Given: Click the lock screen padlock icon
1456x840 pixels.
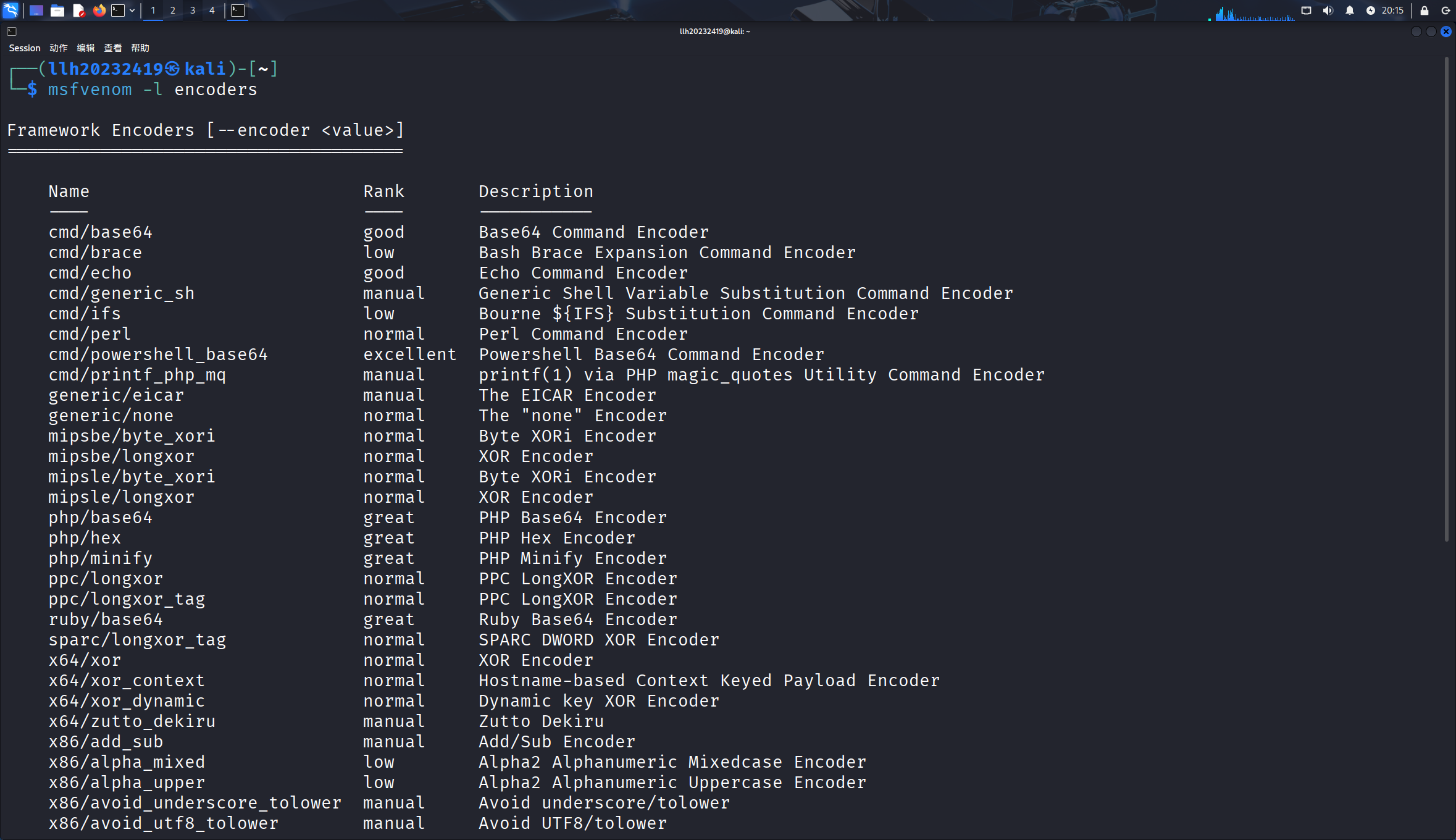Looking at the screenshot, I should point(1425,10).
